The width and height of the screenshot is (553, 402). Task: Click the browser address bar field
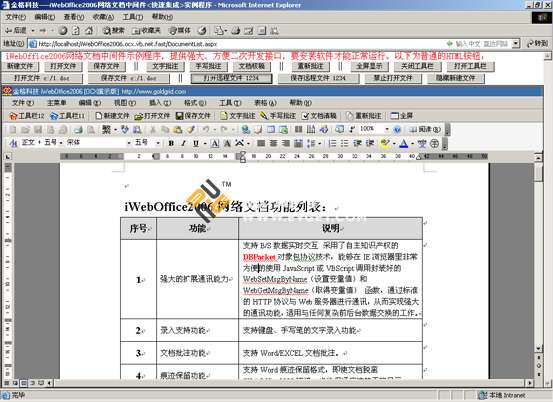tap(240, 44)
